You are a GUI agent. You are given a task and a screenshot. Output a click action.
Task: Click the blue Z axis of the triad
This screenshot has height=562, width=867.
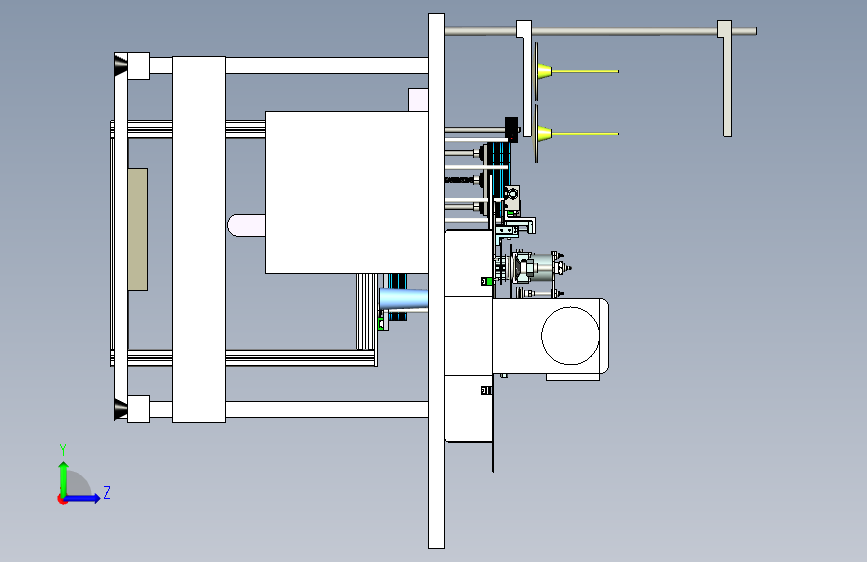pyautogui.click(x=83, y=498)
